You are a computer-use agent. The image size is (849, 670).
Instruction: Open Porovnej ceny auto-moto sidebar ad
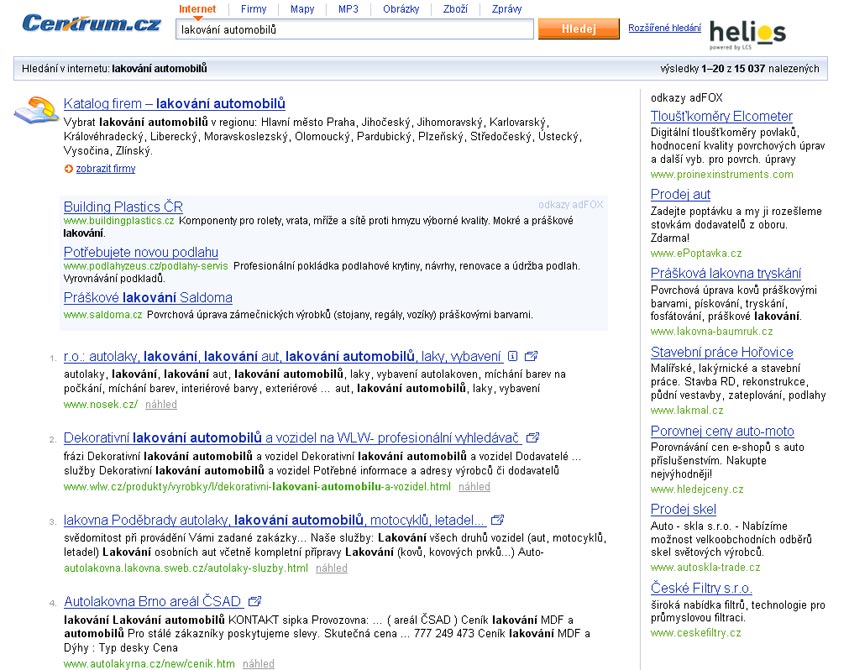point(722,432)
